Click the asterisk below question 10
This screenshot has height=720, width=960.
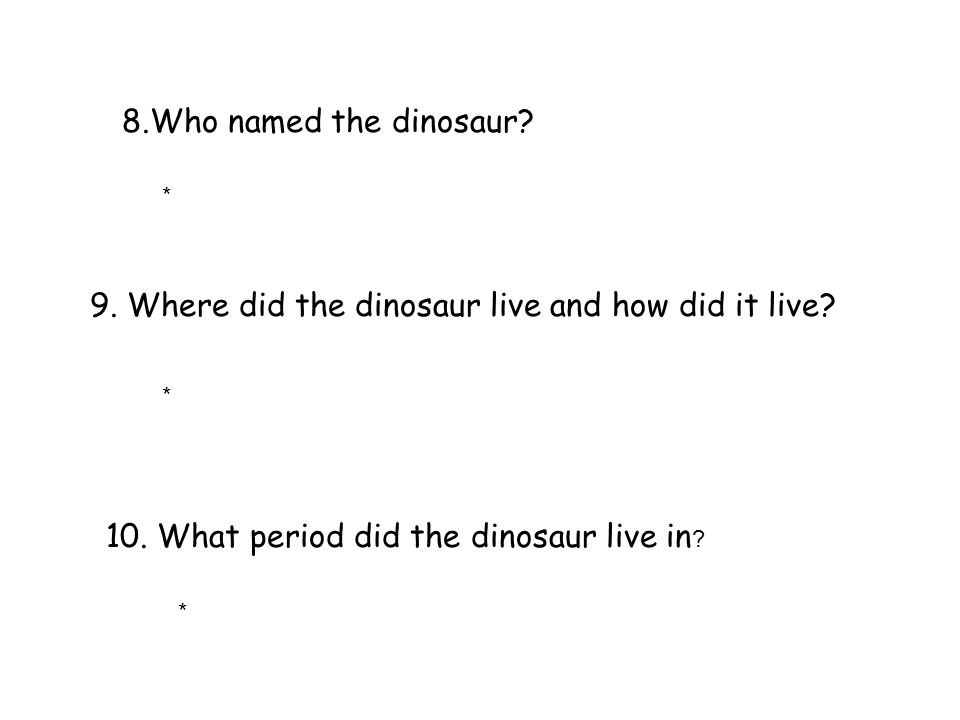(182, 608)
